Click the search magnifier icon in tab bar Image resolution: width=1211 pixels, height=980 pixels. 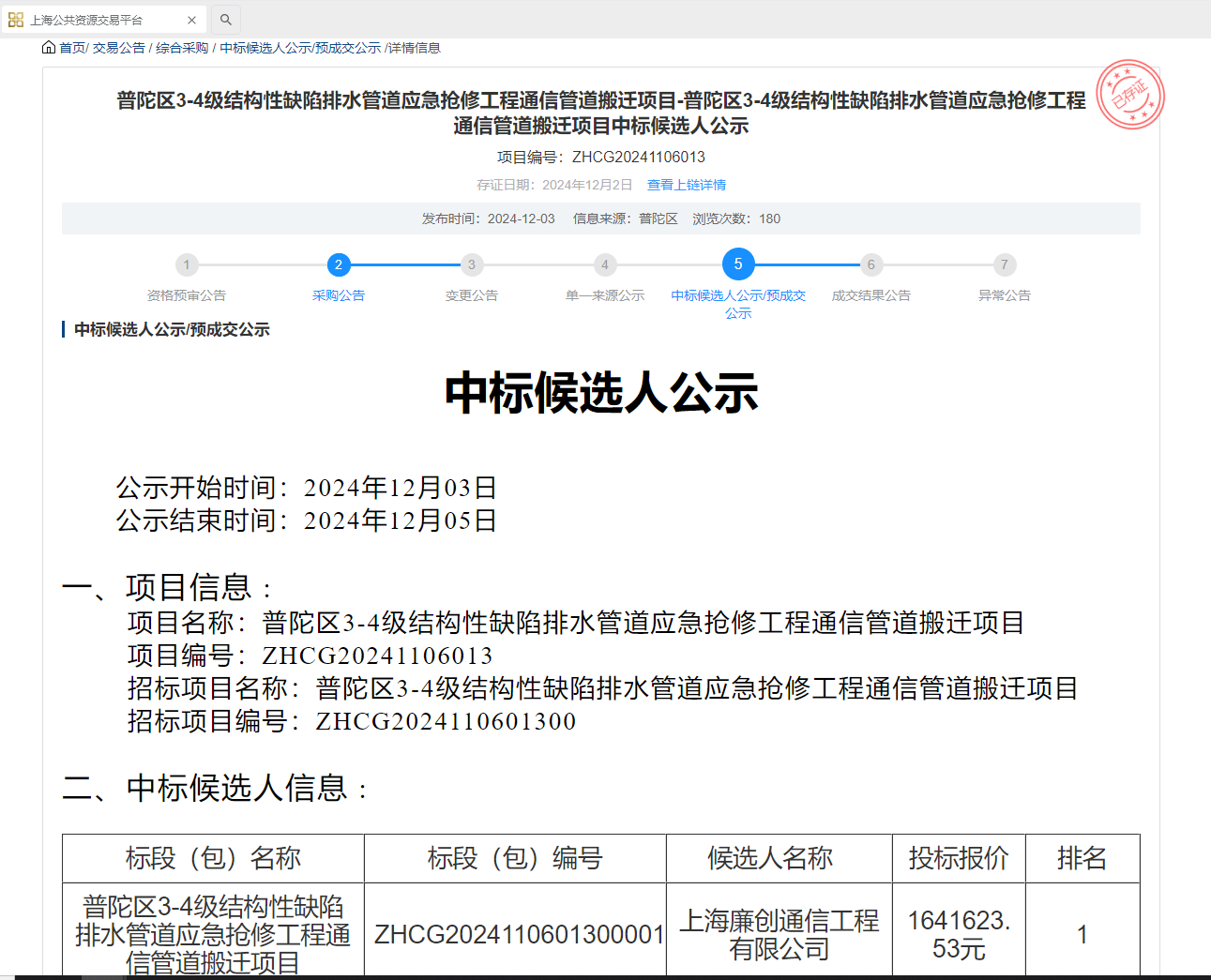click(x=226, y=20)
